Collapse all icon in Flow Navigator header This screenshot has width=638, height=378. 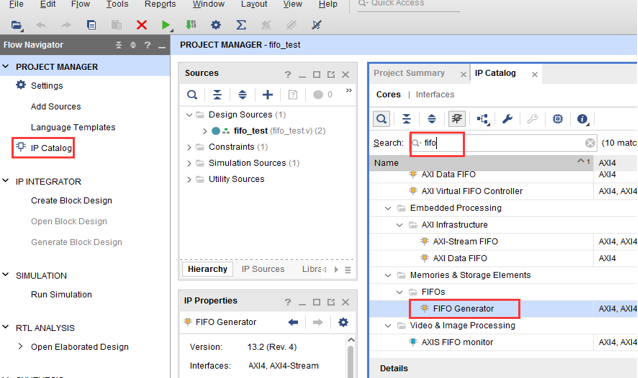point(119,45)
